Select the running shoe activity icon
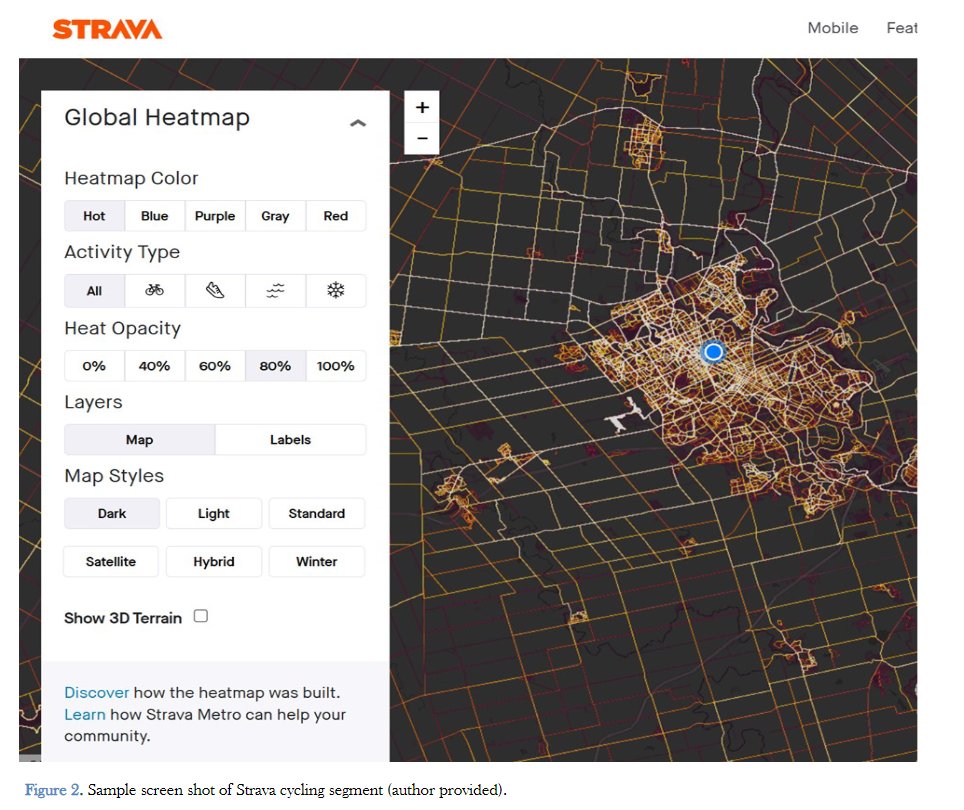 click(x=215, y=290)
